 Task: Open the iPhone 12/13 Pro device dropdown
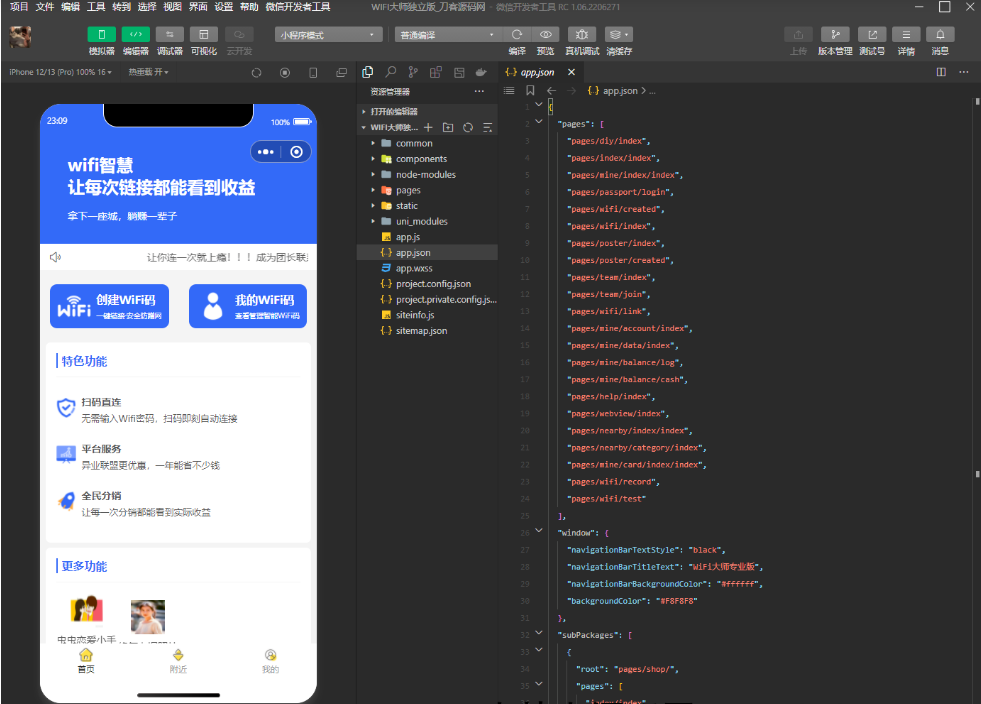[x=61, y=72]
